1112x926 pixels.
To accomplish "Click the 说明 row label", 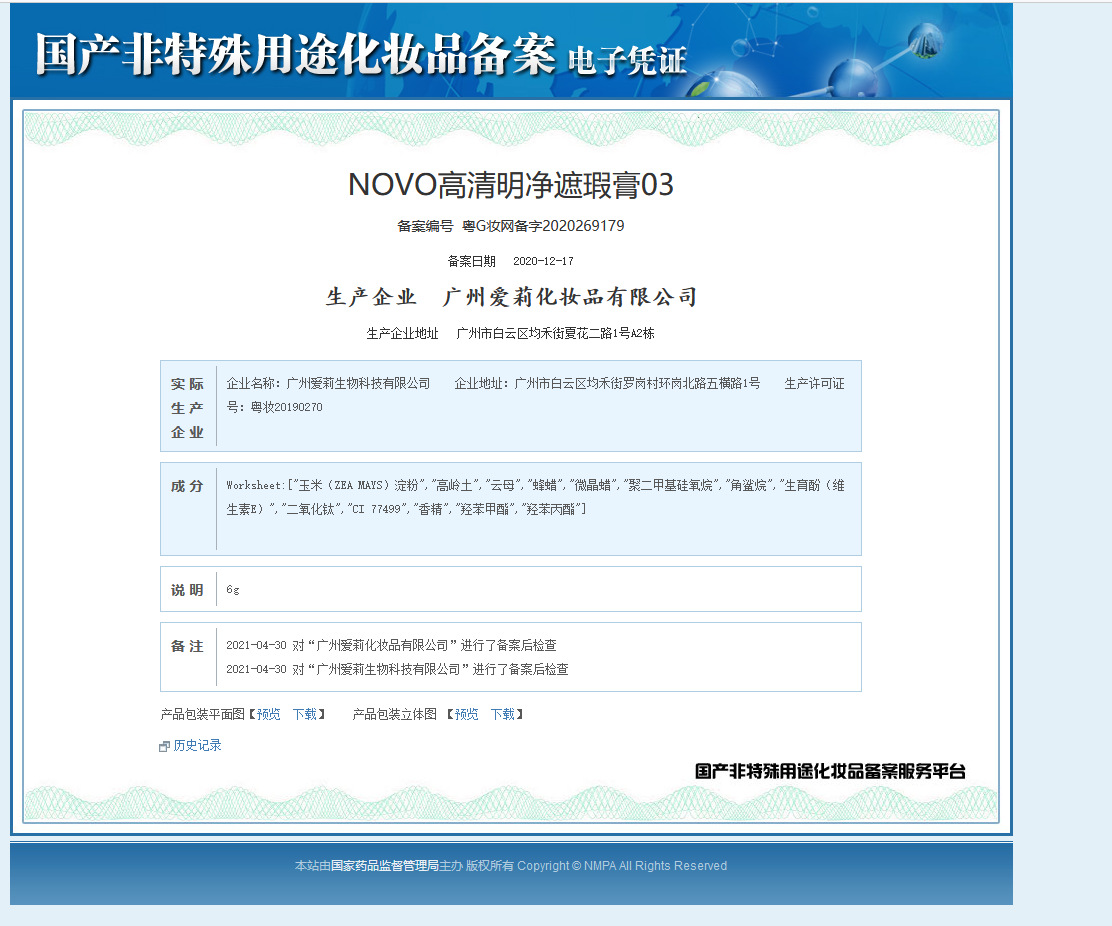I will pyautogui.click(x=187, y=590).
